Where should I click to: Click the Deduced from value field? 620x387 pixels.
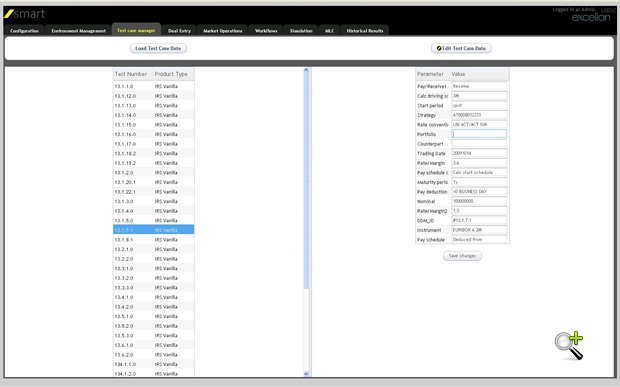pos(479,239)
